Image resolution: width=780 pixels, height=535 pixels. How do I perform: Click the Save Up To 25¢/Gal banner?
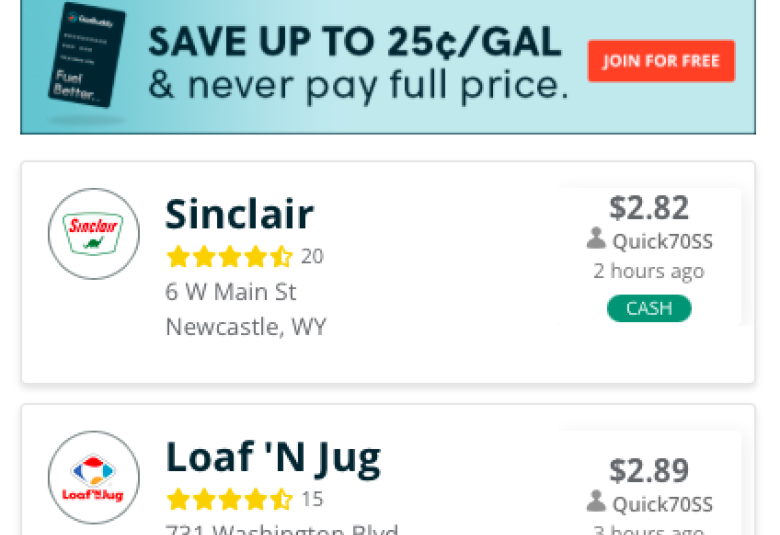(x=388, y=67)
